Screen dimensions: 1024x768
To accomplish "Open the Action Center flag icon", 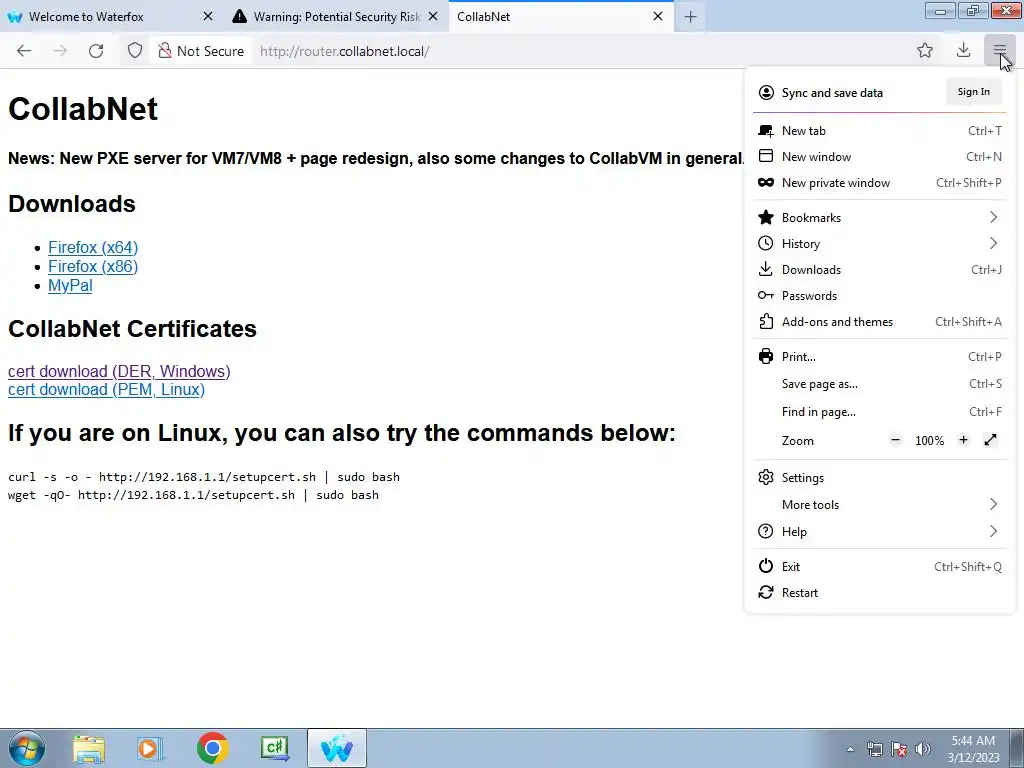I will click(899, 749).
